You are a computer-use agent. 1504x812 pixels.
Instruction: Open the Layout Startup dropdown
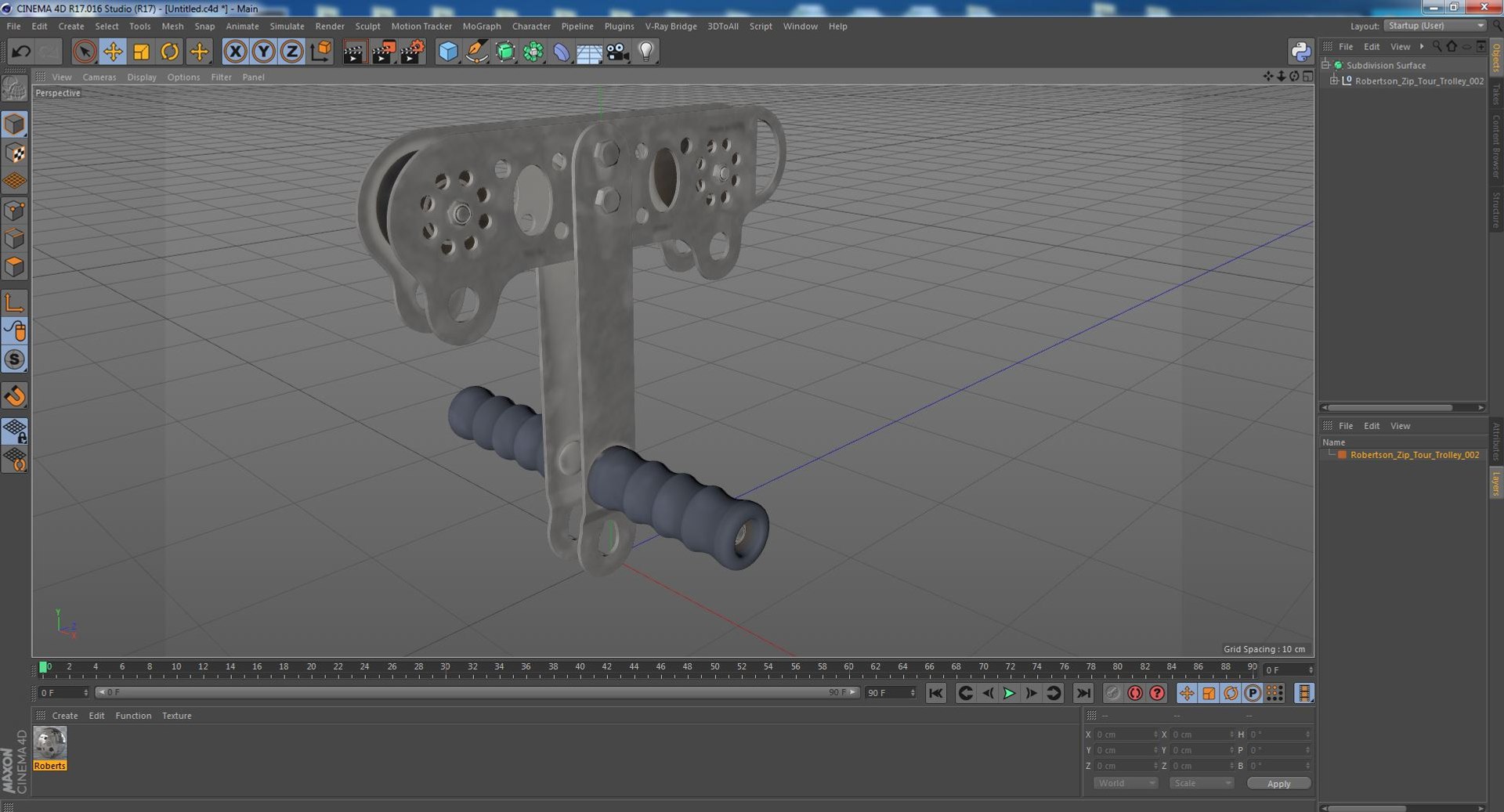point(1434,26)
